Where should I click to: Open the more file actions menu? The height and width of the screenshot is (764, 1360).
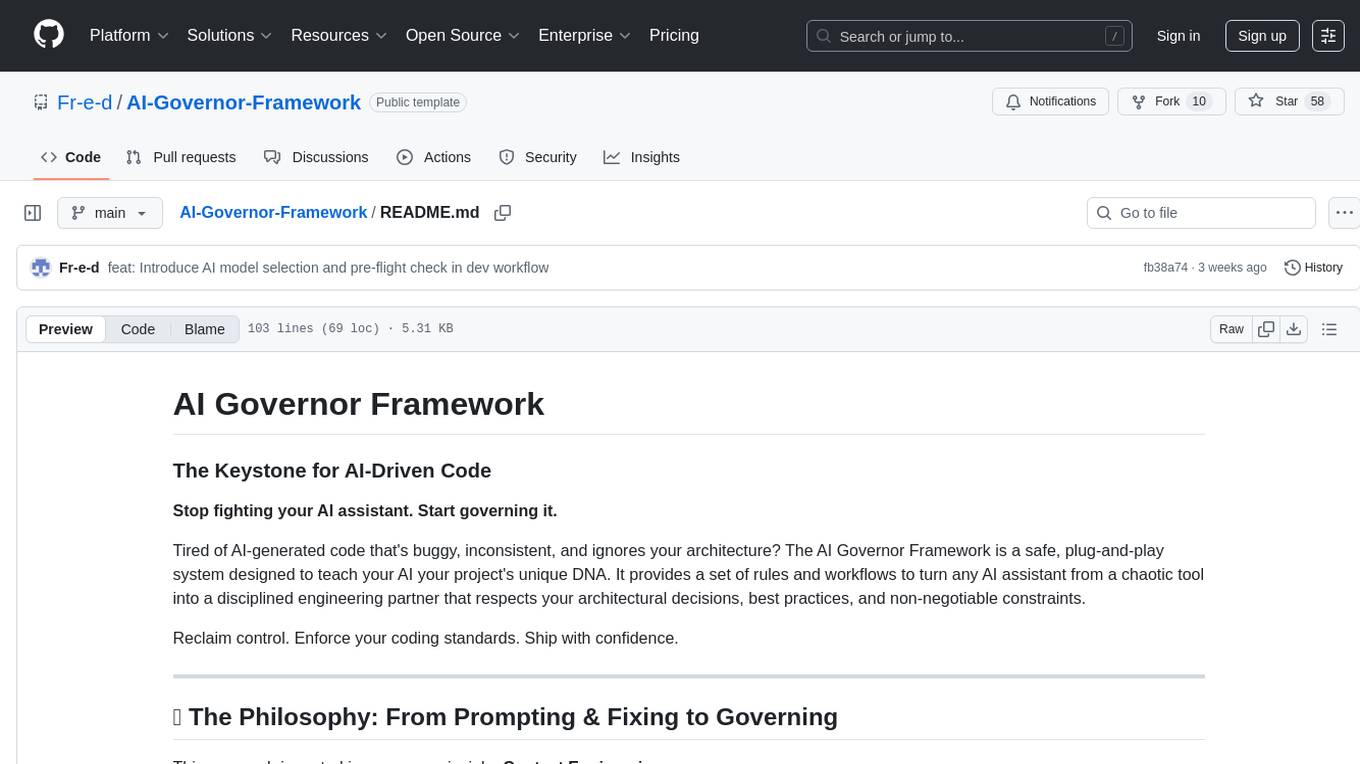1344,213
